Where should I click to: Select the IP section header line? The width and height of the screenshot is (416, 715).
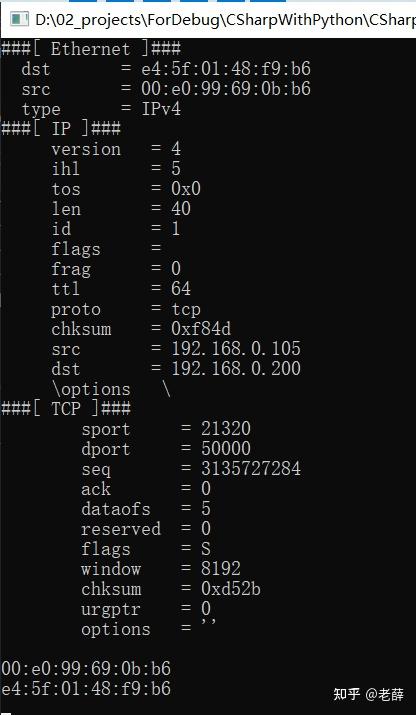point(61,129)
